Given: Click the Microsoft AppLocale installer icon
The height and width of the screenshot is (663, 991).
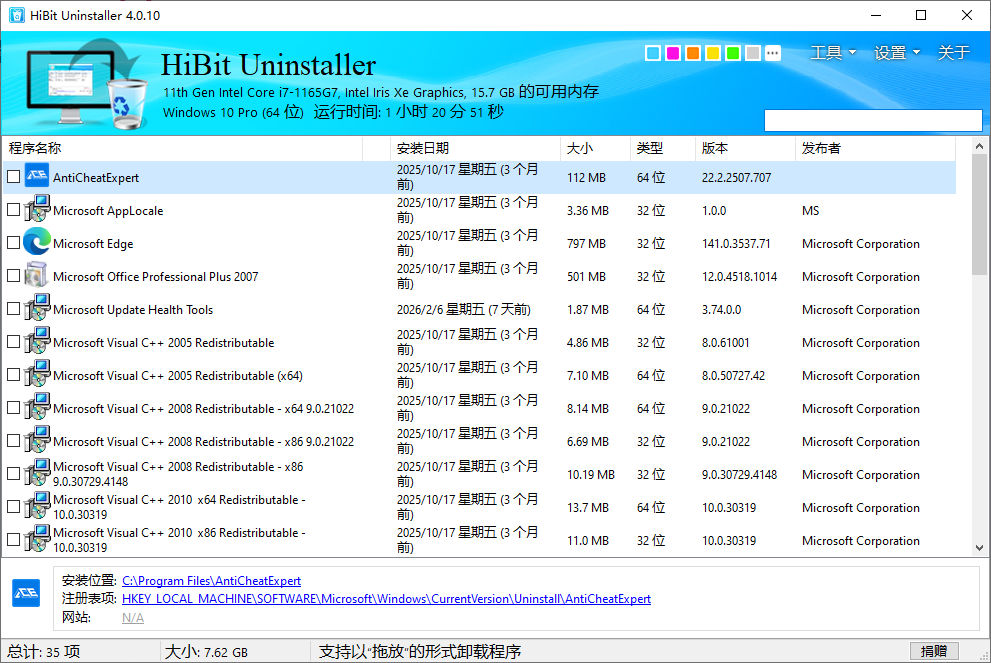Looking at the screenshot, I should pos(37,210).
